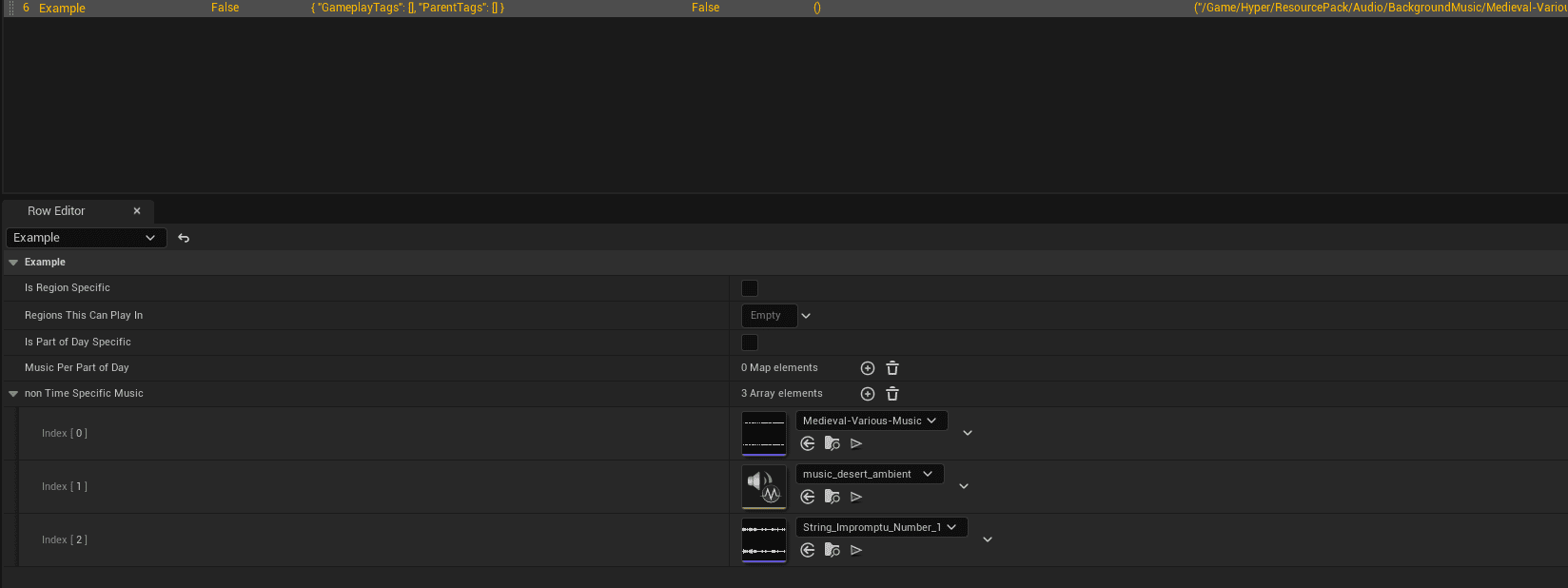Select the Index [ 2 ] array row label
This screenshot has width=1568, height=588.
[x=65, y=540]
